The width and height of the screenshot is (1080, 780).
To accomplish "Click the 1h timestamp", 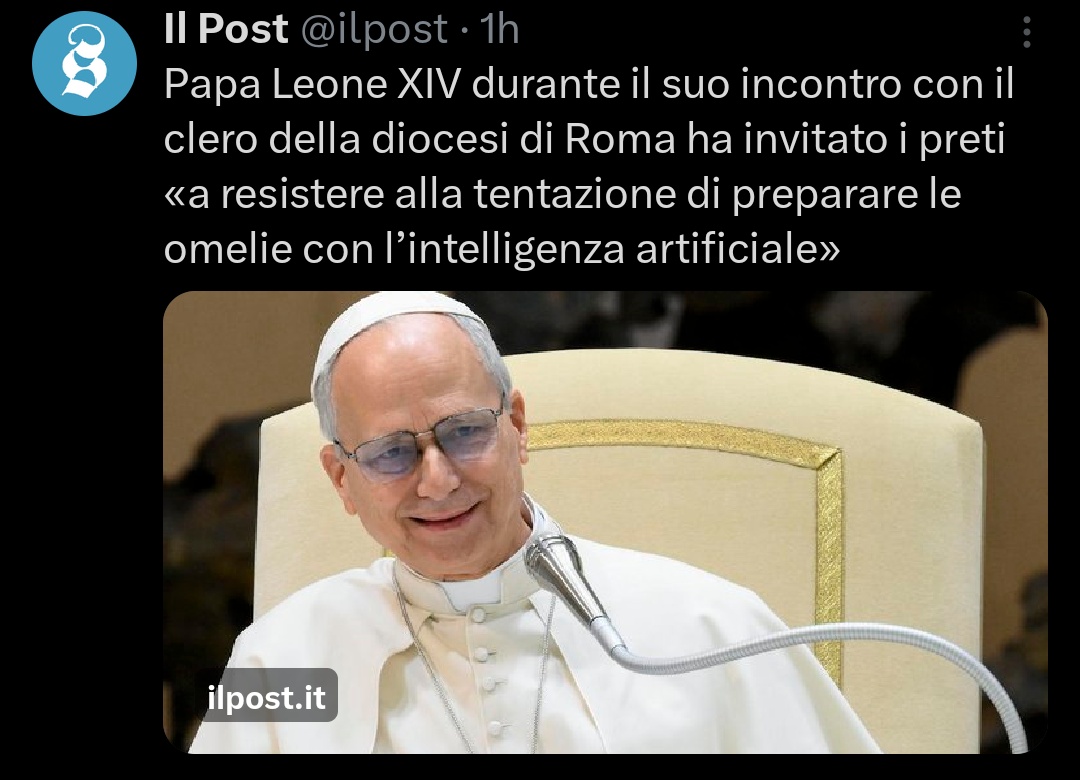I will pyautogui.click(x=499, y=29).
